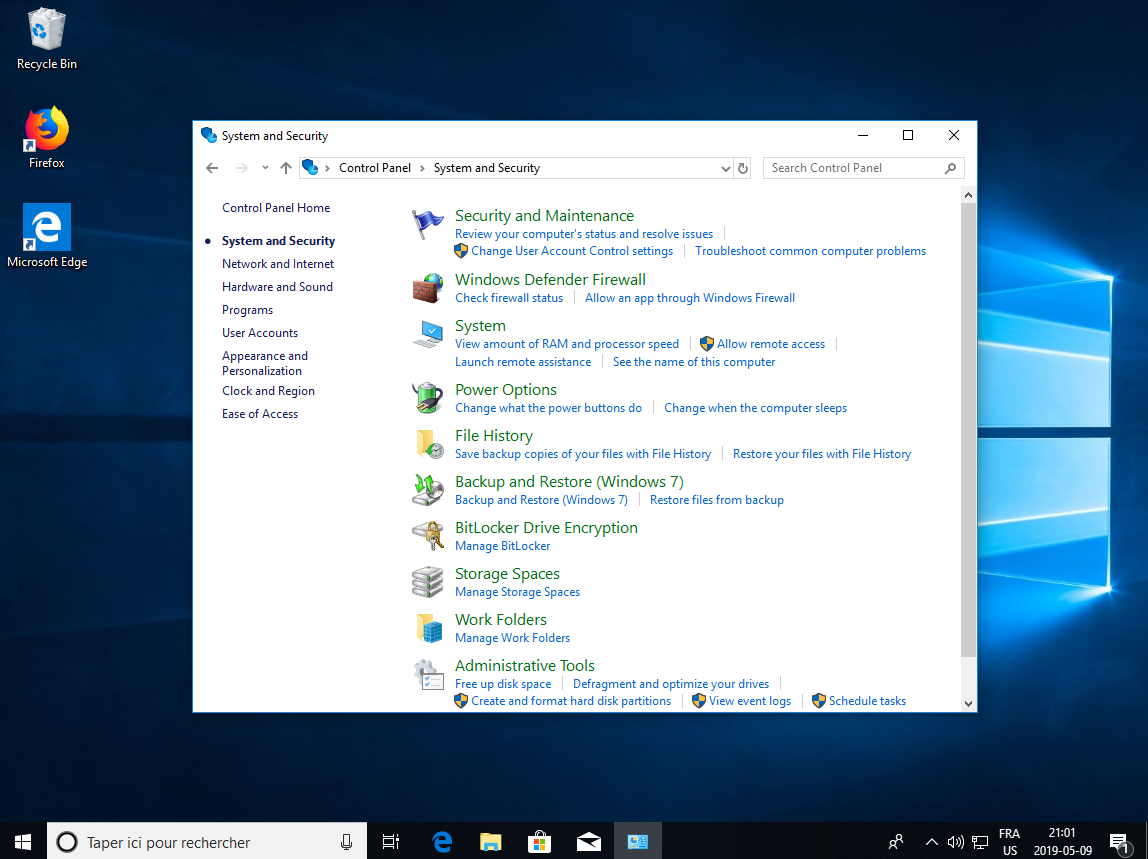
Task: Navigate up one level with up arrow
Action: pos(286,168)
